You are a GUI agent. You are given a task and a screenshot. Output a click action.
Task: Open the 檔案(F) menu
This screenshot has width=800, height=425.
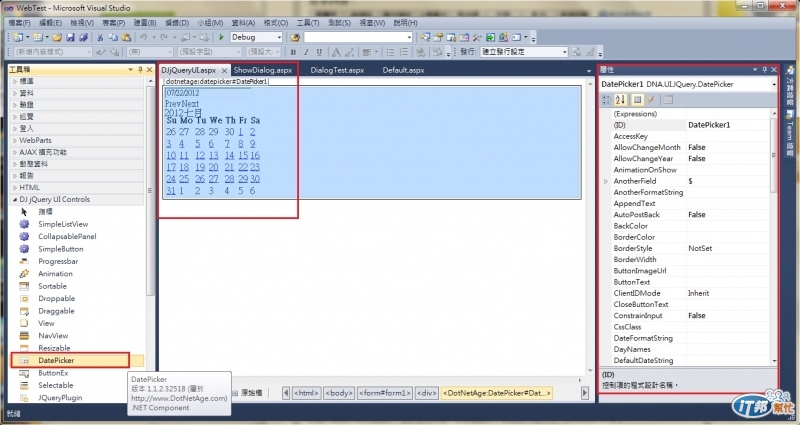coord(19,23)
